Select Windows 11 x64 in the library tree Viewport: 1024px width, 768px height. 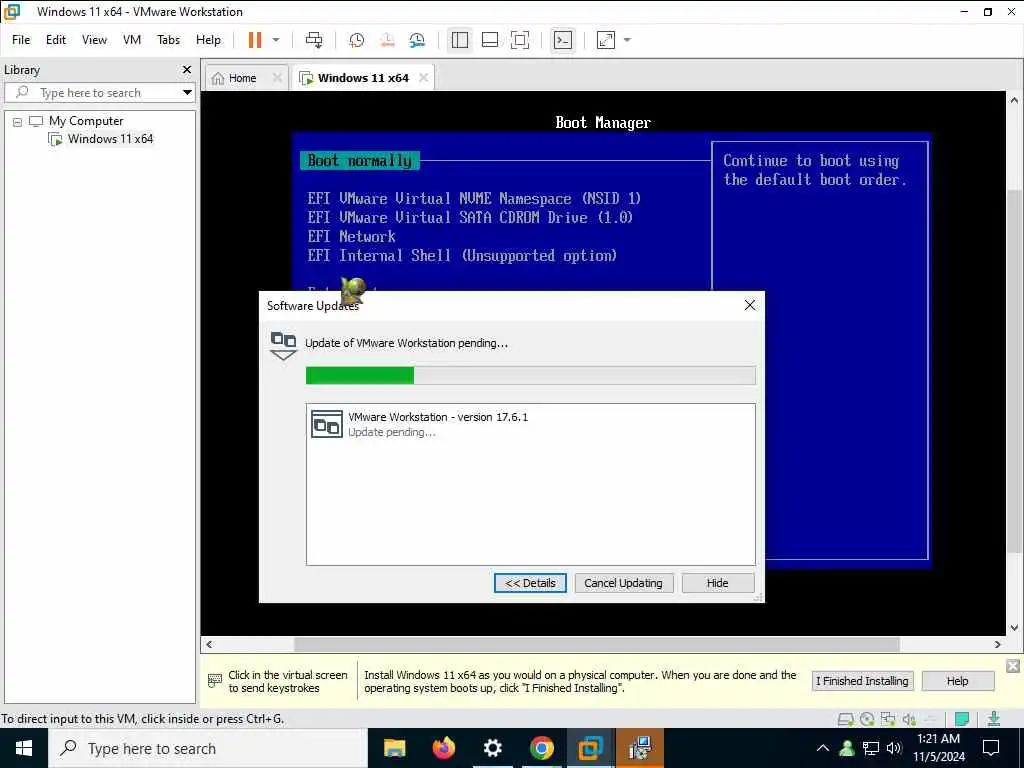(110, 139)
